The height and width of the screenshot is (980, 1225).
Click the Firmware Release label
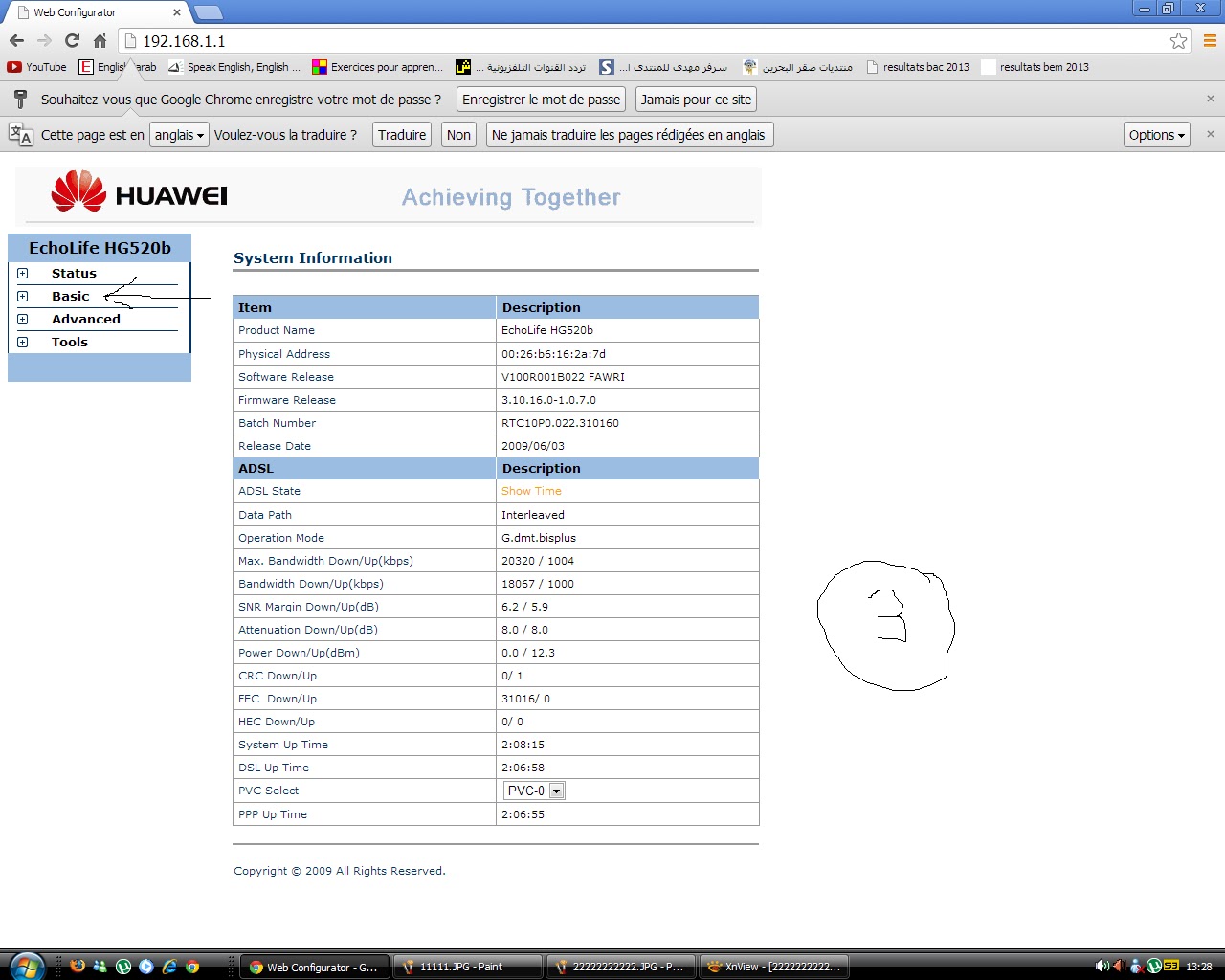(287, 400)
